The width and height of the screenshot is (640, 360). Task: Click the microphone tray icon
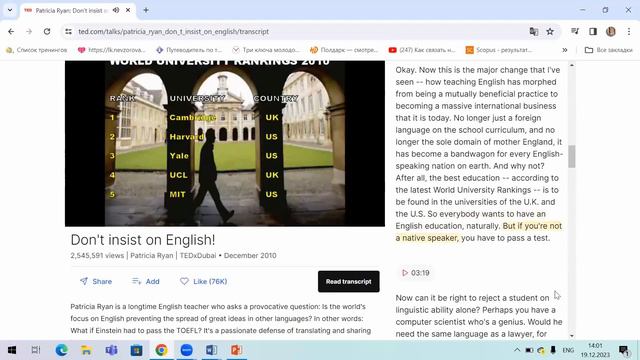(x=553, y=350)
